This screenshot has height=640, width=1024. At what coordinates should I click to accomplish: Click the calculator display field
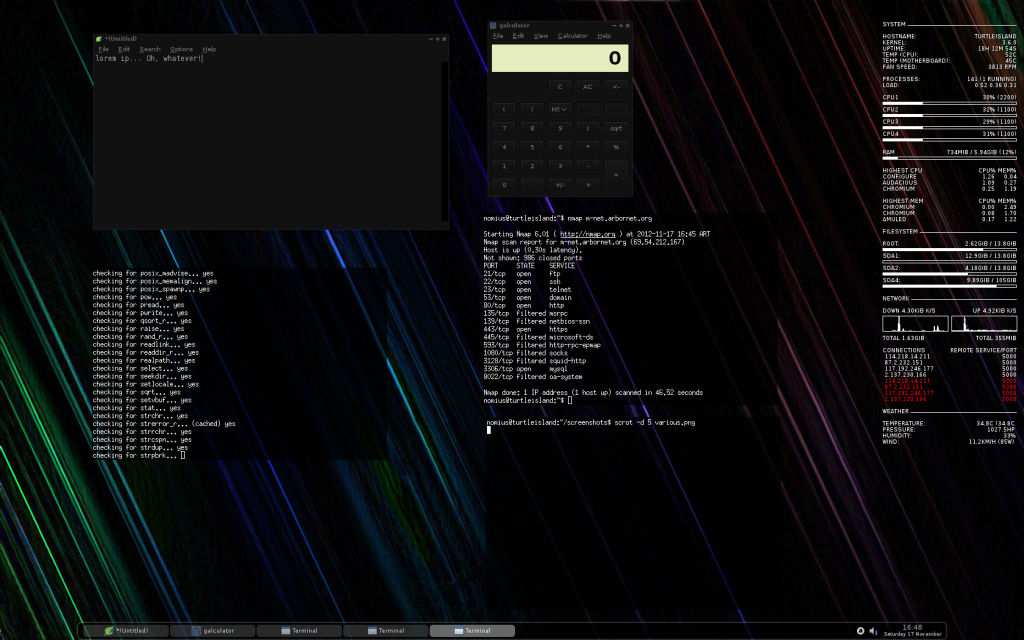click(x=560, y=58)
